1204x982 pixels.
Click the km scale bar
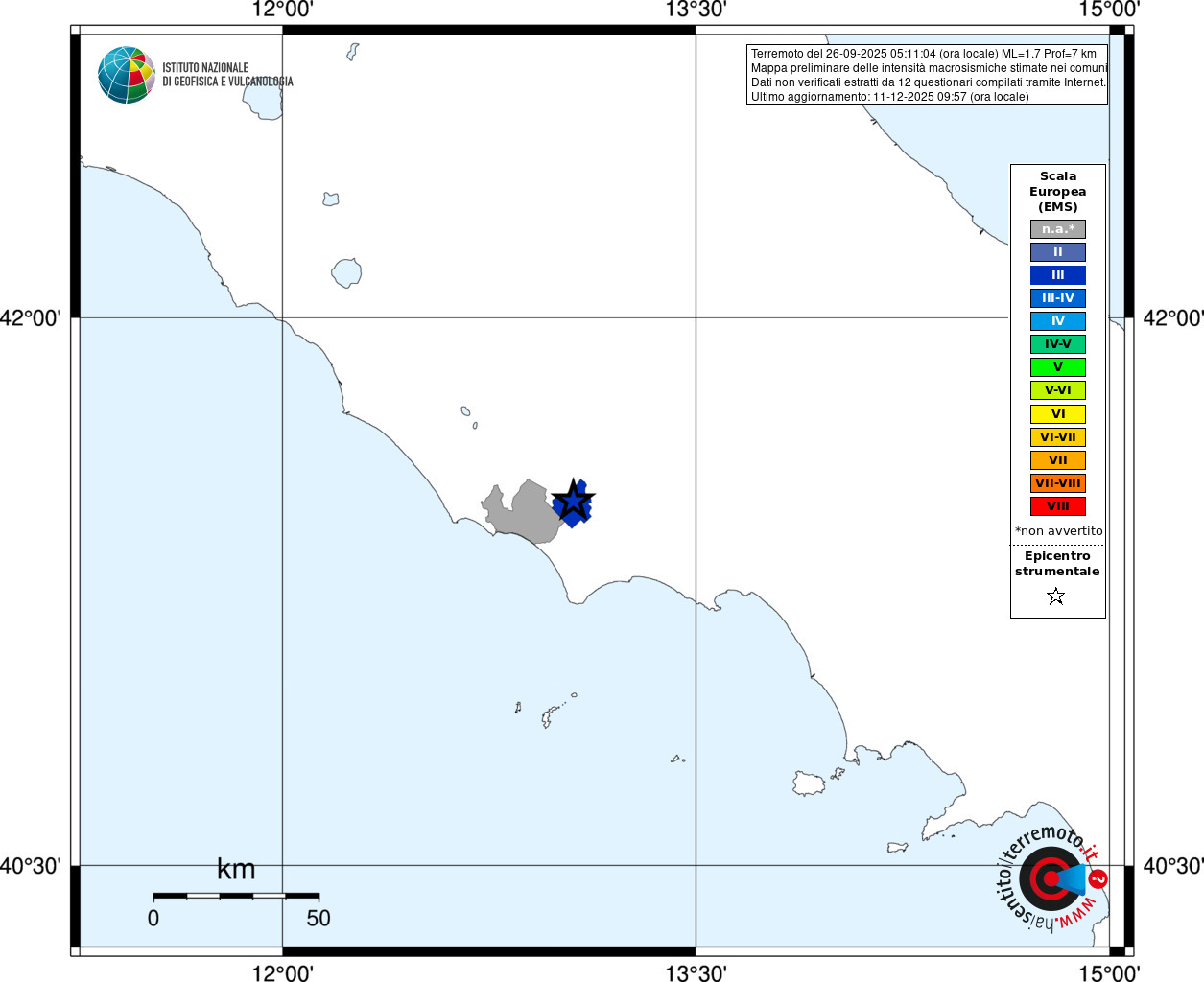(236, 896)
